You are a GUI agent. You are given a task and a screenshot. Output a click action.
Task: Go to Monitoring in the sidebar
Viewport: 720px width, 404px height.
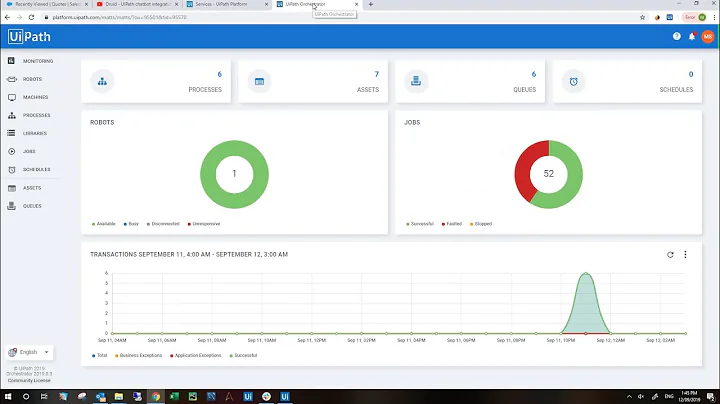coord(38,61)
